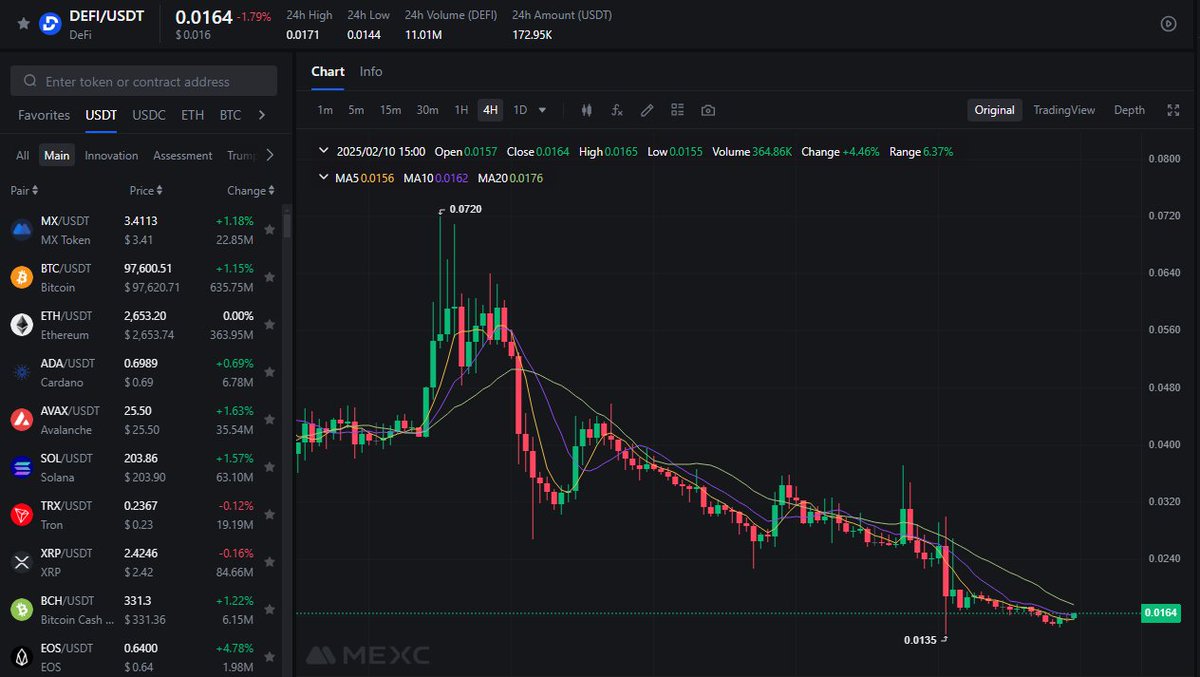Change the candlestick chart type
The image size is (1200, 677).
(x=587, y=110)
